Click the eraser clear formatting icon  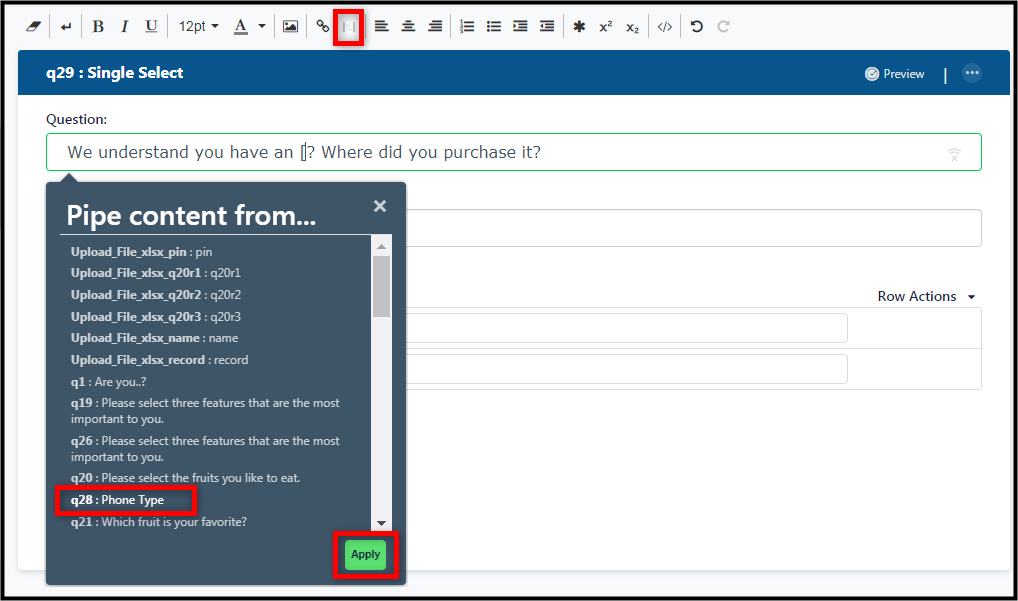point(33,27)
